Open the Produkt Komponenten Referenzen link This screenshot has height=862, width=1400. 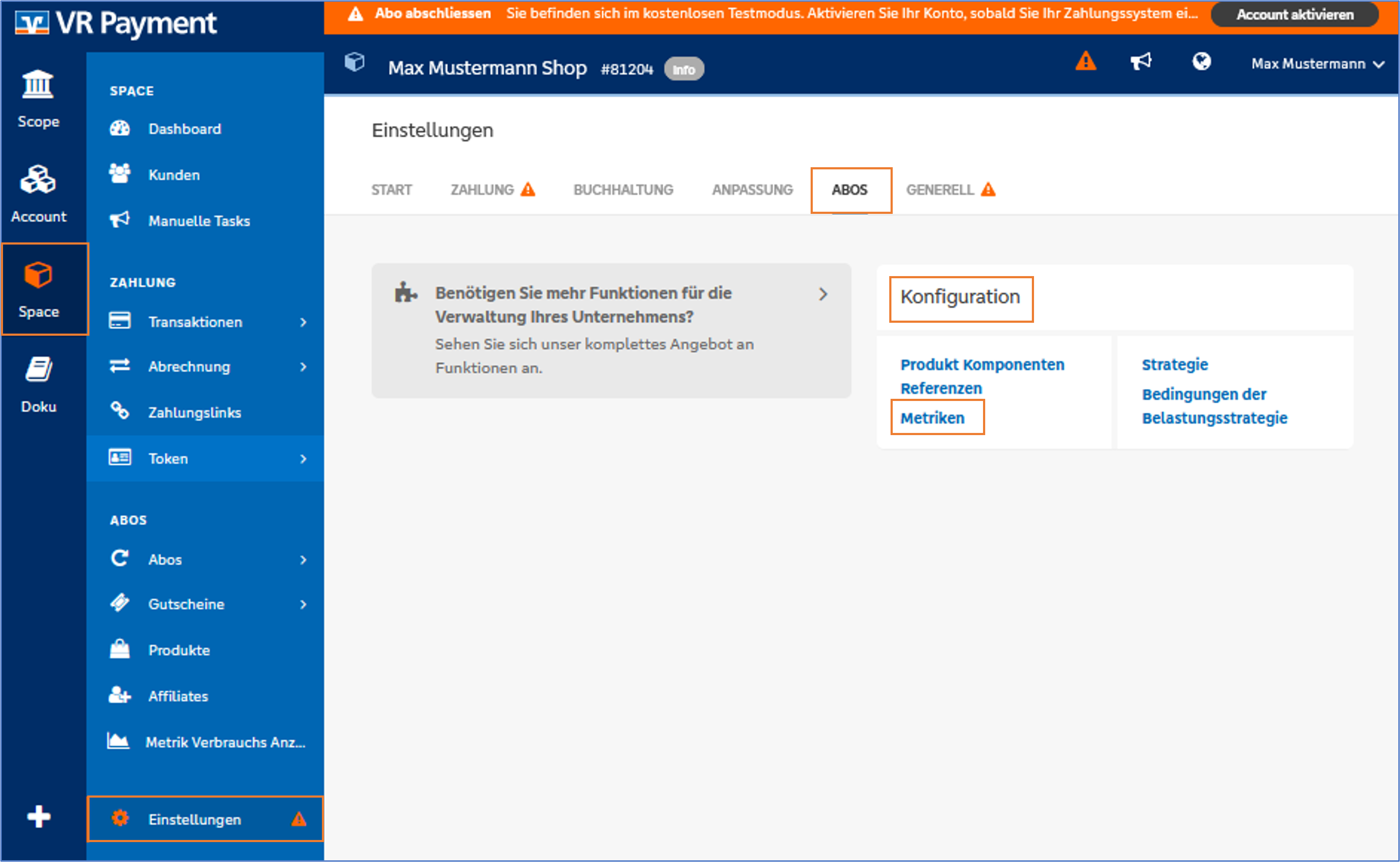point(982,376)
